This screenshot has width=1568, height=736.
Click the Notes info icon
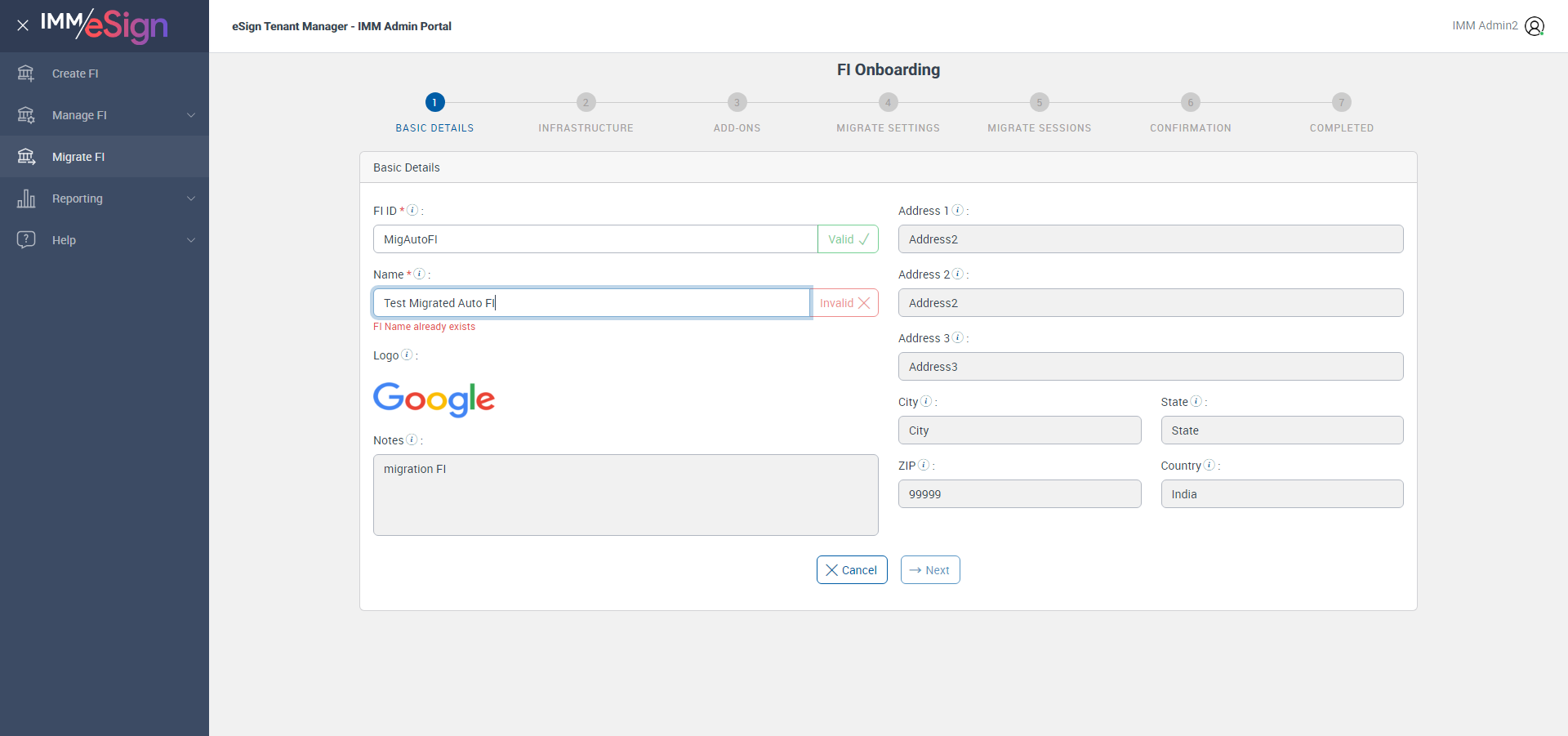click(412, 439)
